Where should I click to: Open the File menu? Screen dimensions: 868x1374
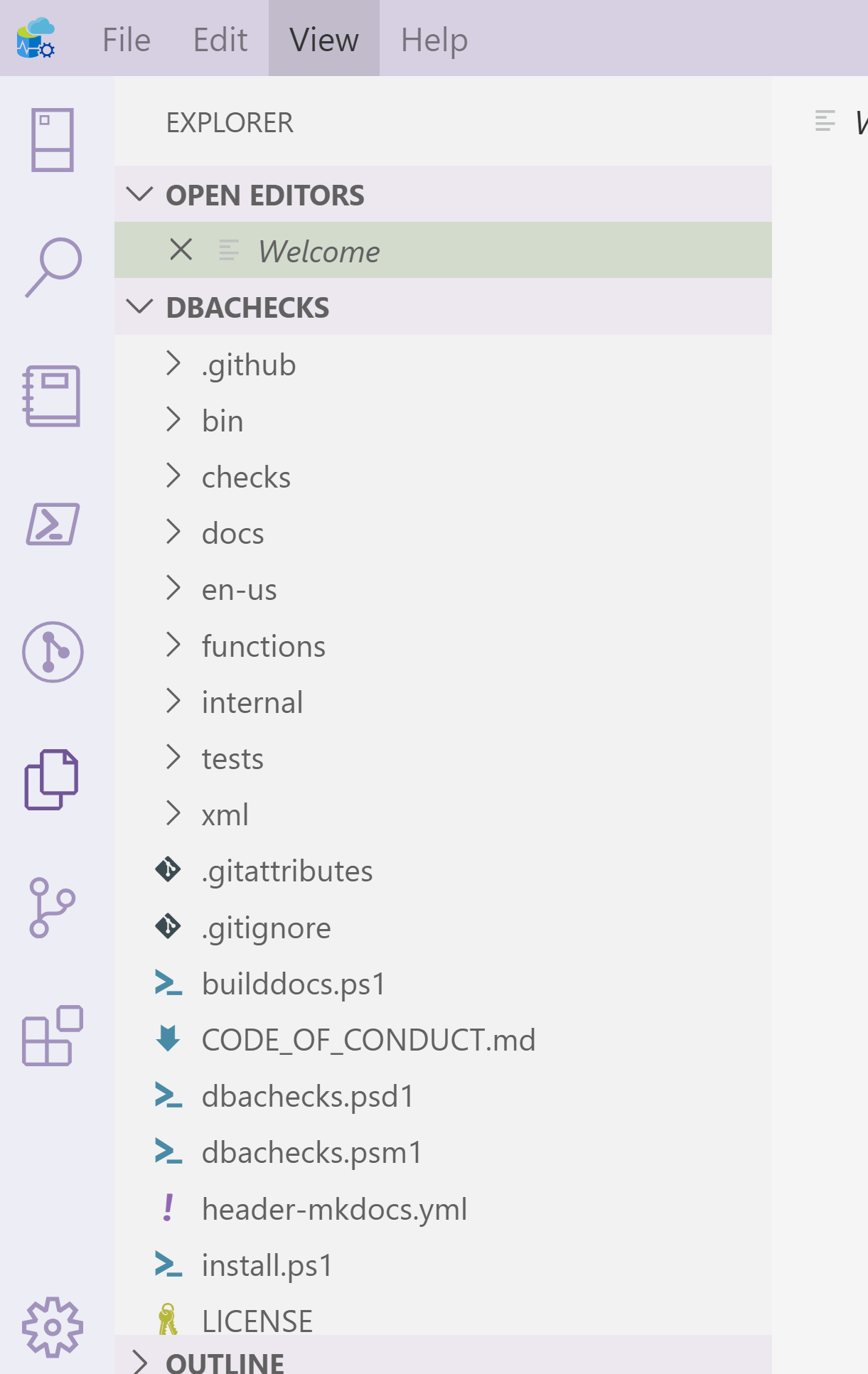click(x=127, y=40)
